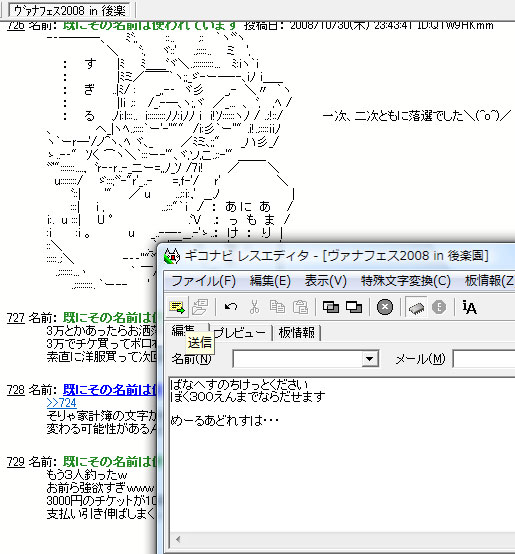Expand the 名前(N) dropdown arrow
This screenshot has height=554, width=515.
pos(369,359)
